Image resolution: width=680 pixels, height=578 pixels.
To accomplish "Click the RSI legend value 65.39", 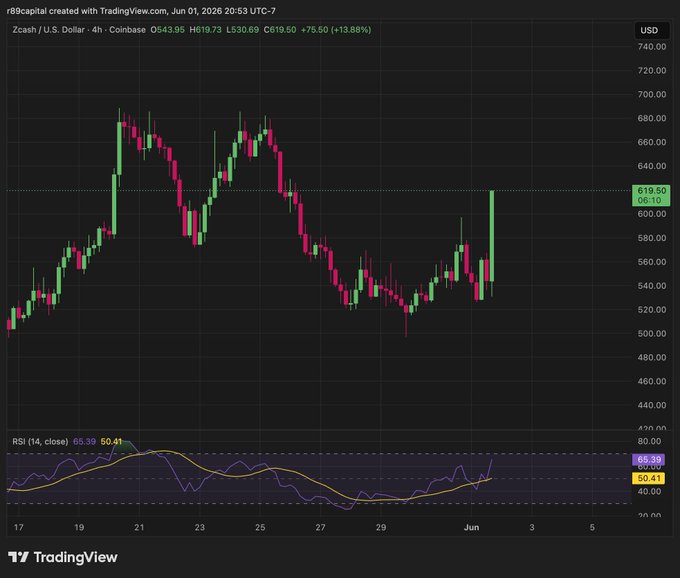I will pyautogui.click(x=84, y=441).
